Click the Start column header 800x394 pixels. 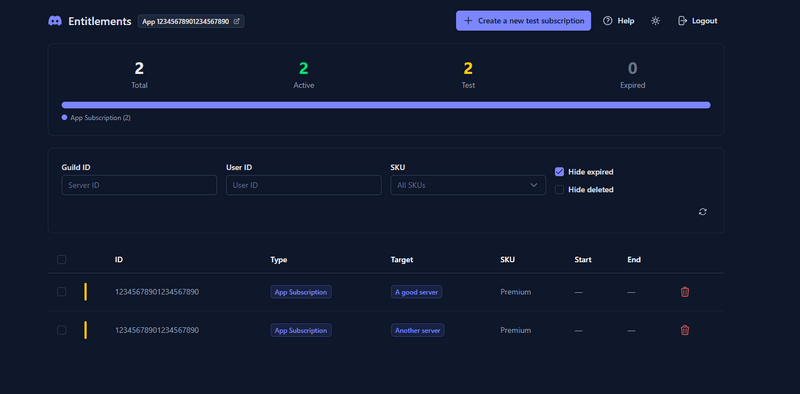[x=583, y=260]
